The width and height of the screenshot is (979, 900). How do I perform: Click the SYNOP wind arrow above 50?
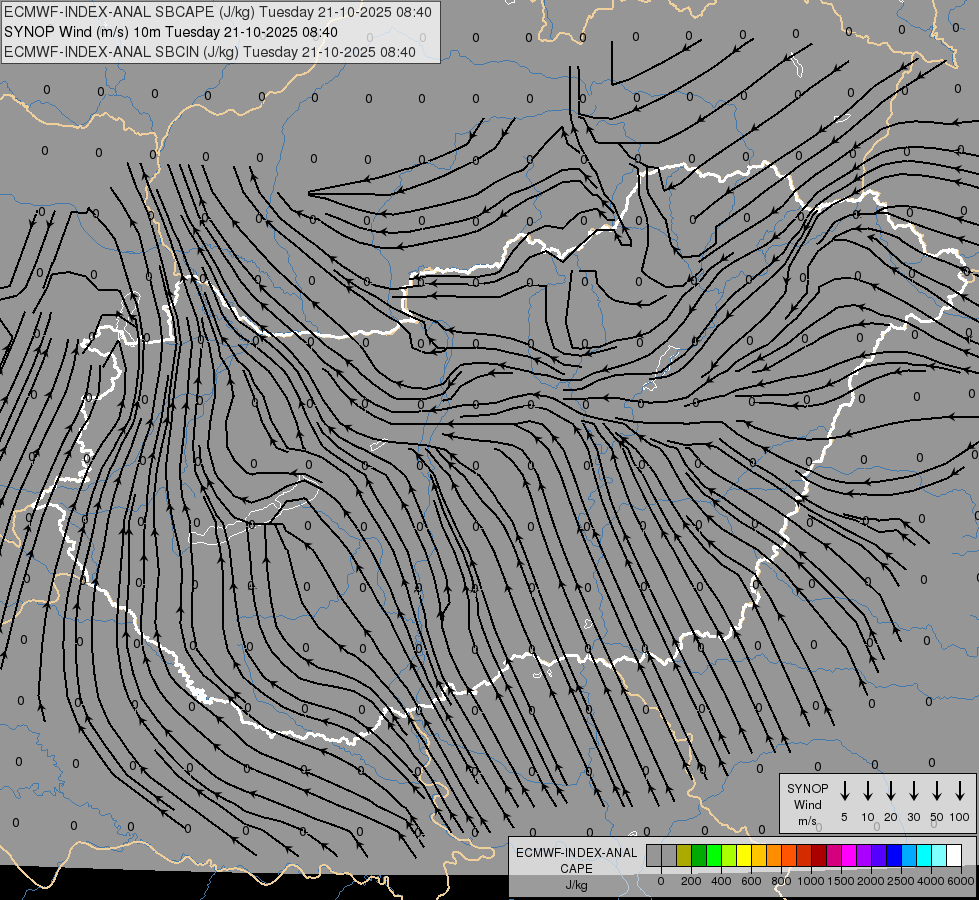937,791
